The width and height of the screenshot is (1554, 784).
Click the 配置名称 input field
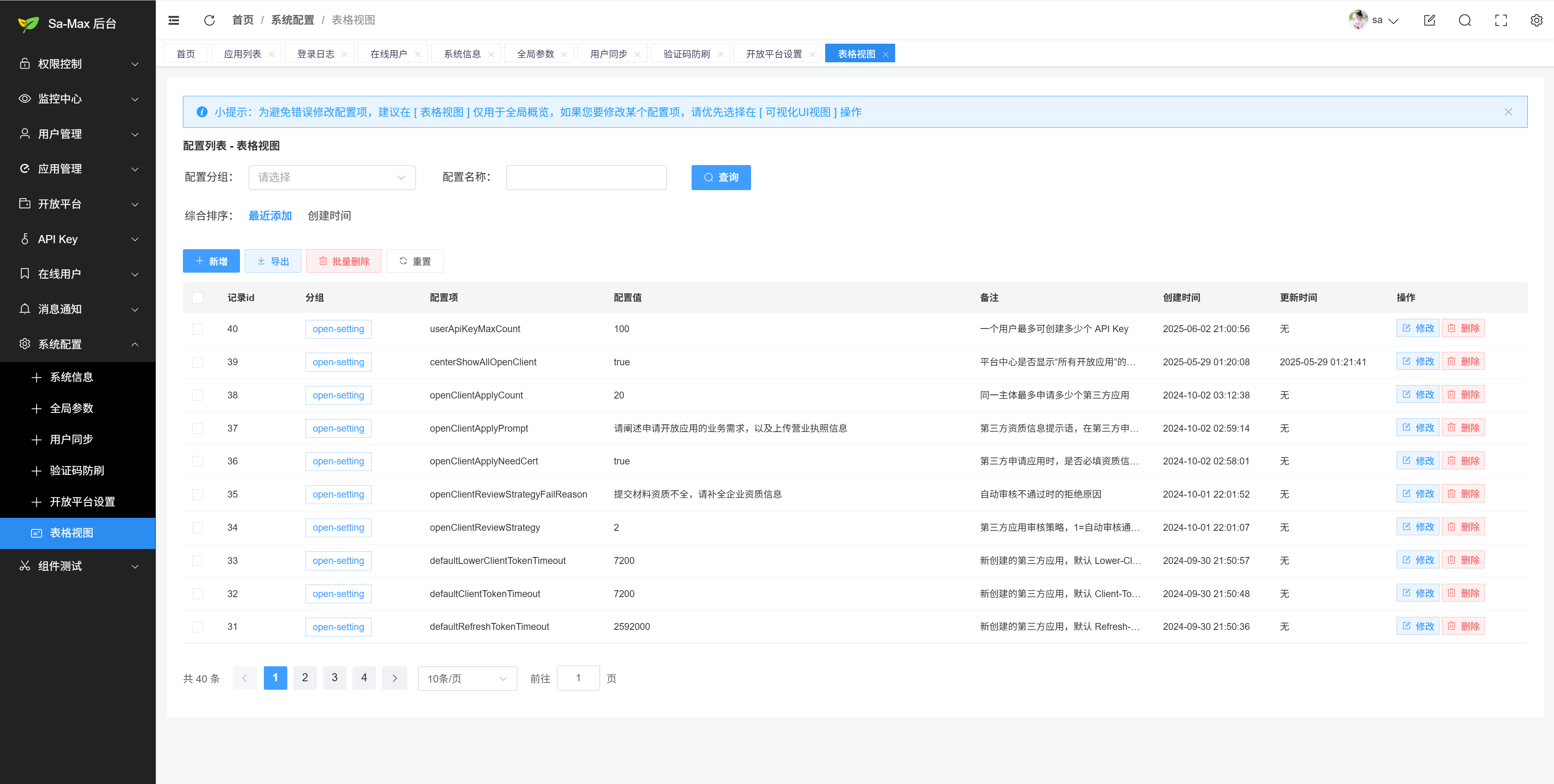pos(586,177)
